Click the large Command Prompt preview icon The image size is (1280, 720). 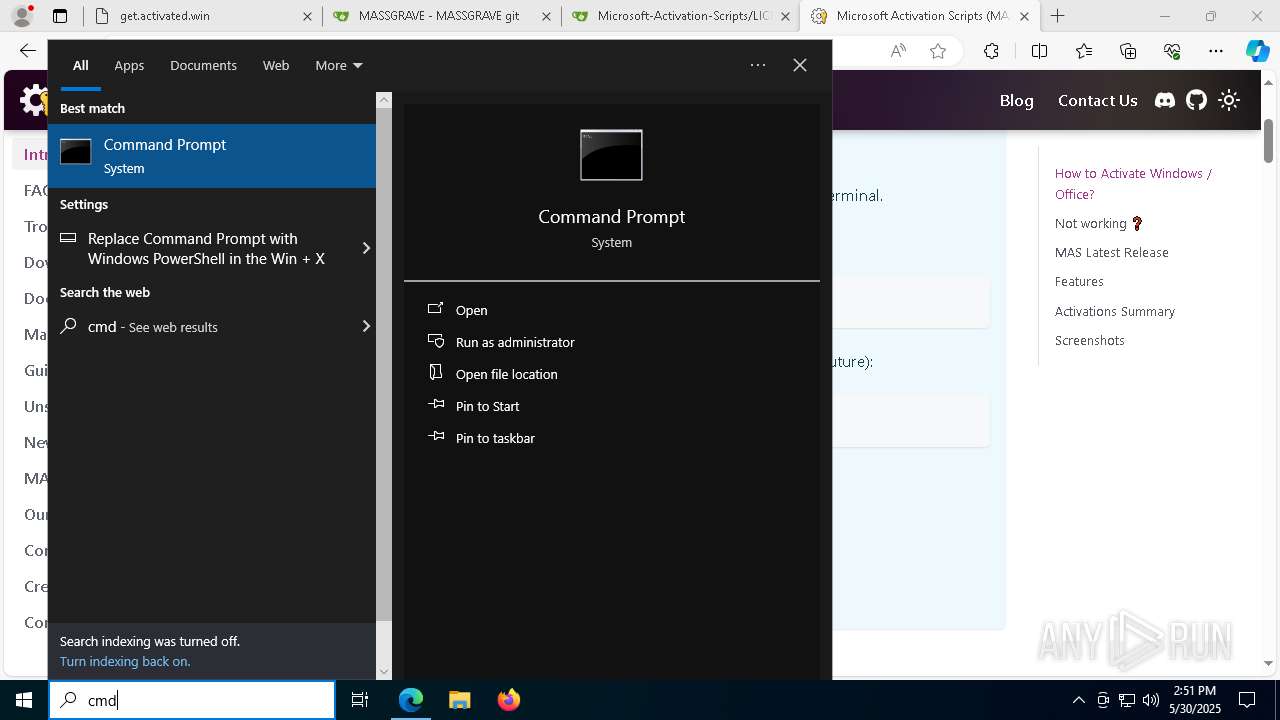611,155
